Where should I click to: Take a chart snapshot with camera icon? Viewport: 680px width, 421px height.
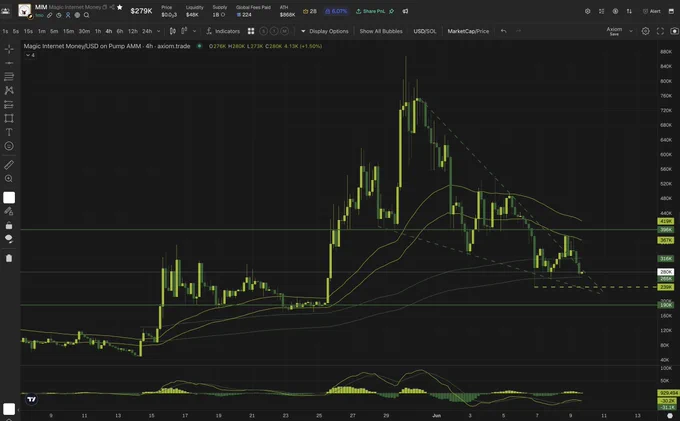click(674, 31)
